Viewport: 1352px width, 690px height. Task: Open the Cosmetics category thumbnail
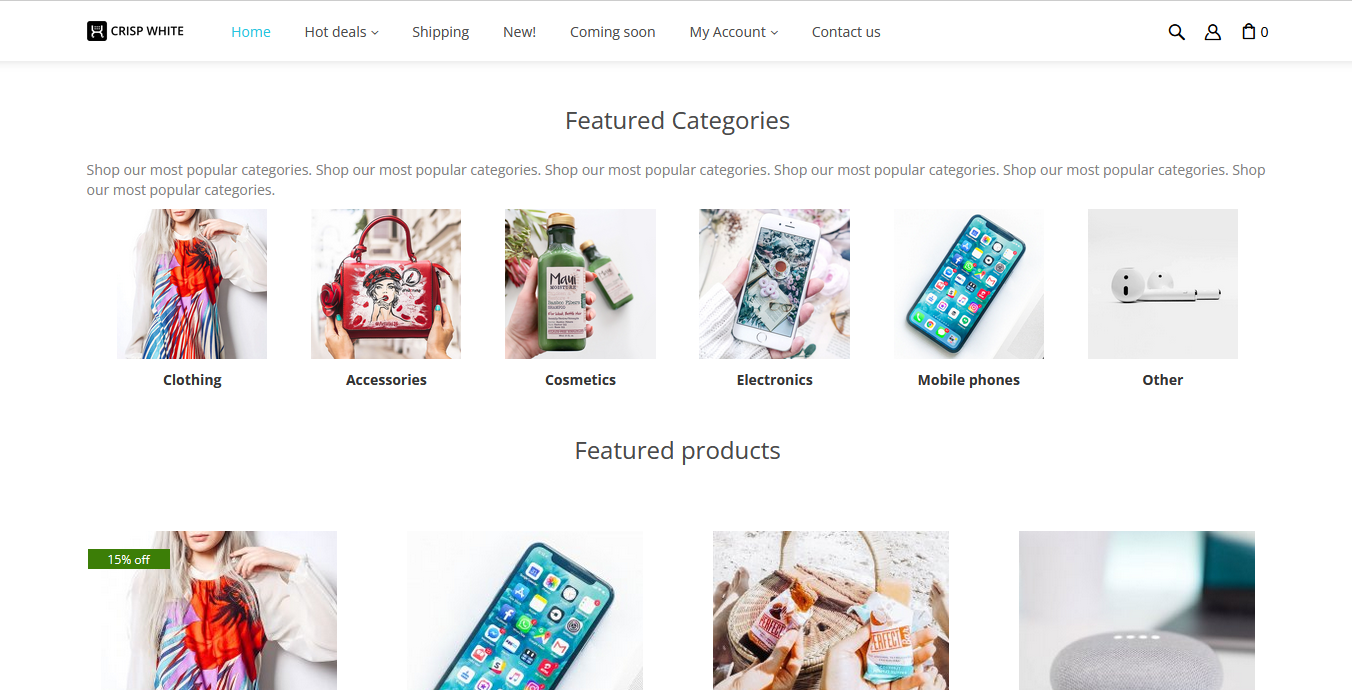(580, 284)
